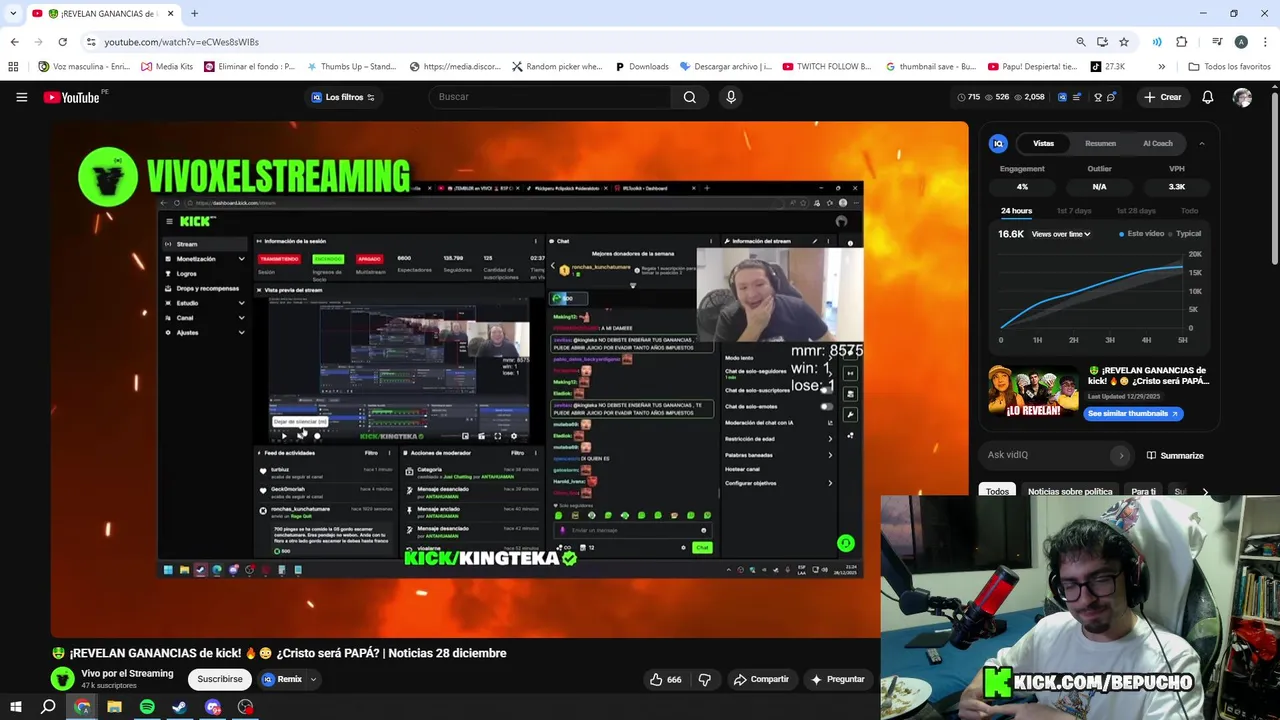Click the ¡LO REVELAN! video thumbnail
The width and height of the screenshot is (1280, 720).
[1033, 392]
